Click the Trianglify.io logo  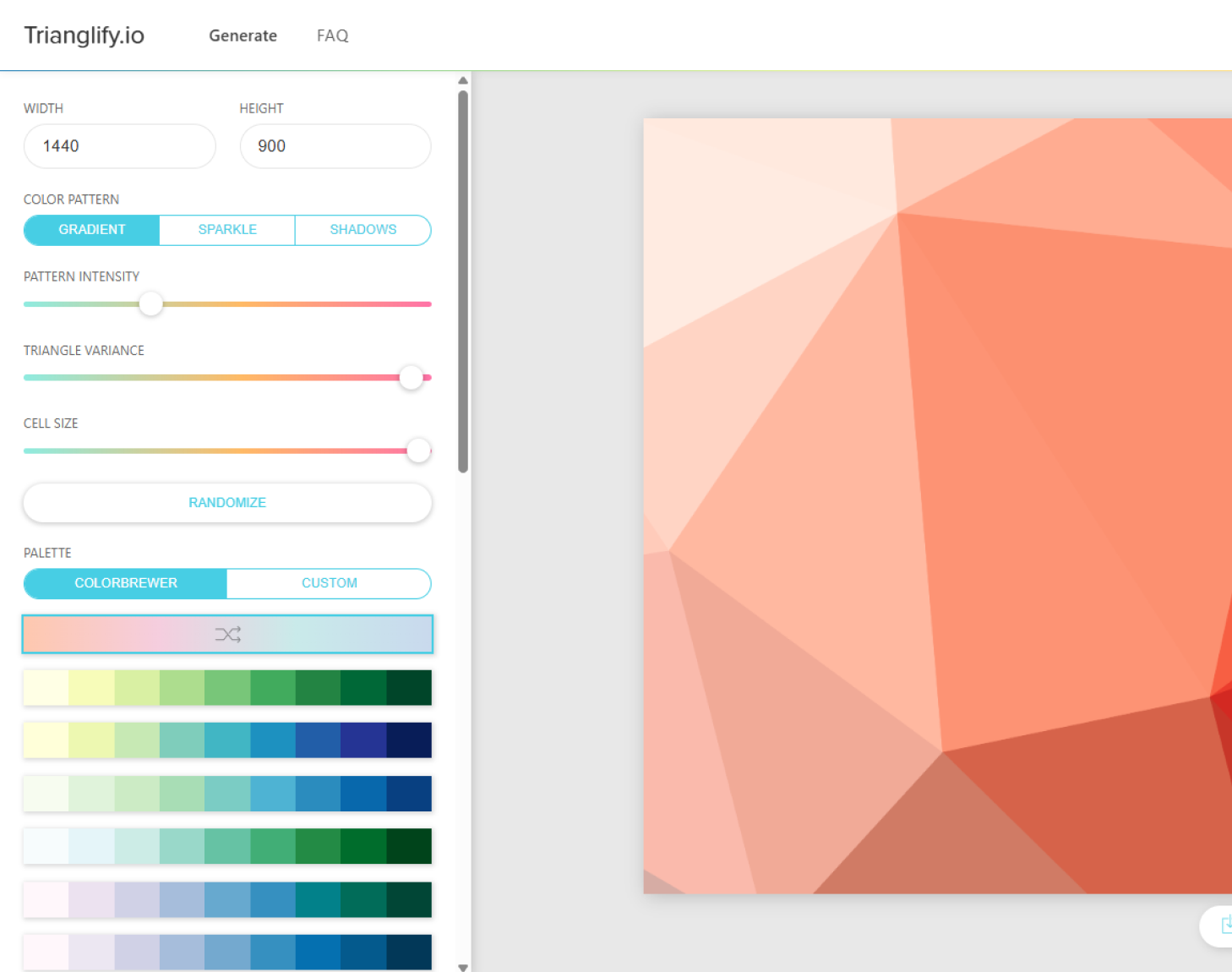coord(84,35)
